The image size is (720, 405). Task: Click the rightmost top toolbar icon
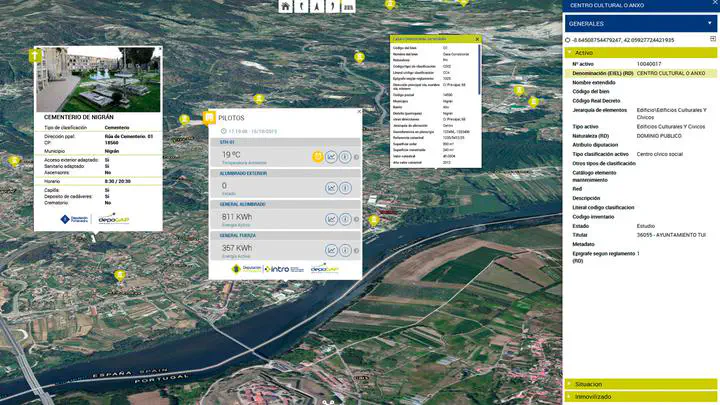coord(347,6)
